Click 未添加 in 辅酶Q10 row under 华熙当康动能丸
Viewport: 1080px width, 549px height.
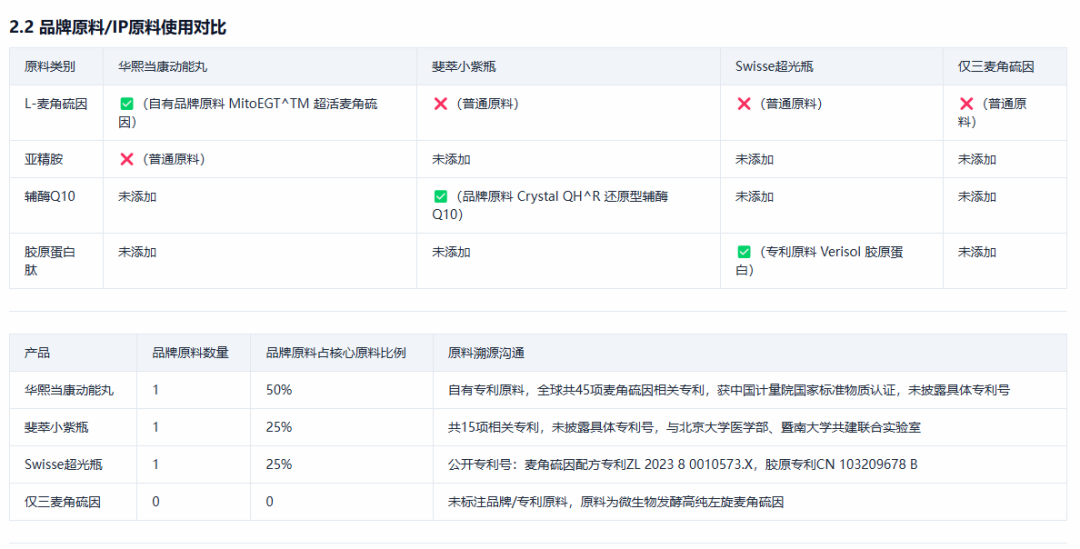[137, 196]
